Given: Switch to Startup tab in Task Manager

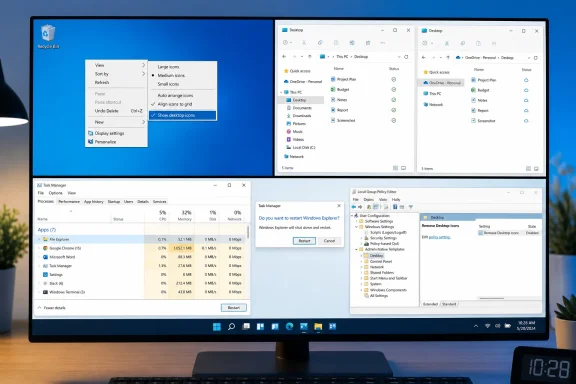Looking at the screenshot, I should (x=114, y=202).
